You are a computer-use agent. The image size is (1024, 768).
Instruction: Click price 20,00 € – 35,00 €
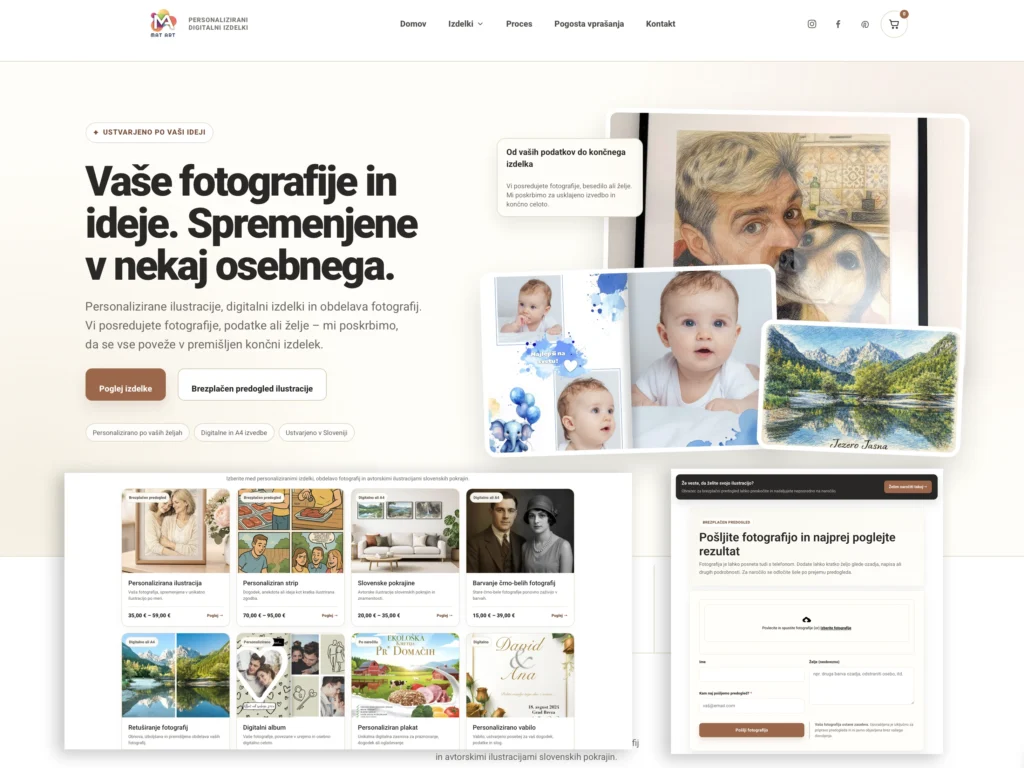click(x=379, y=615)
